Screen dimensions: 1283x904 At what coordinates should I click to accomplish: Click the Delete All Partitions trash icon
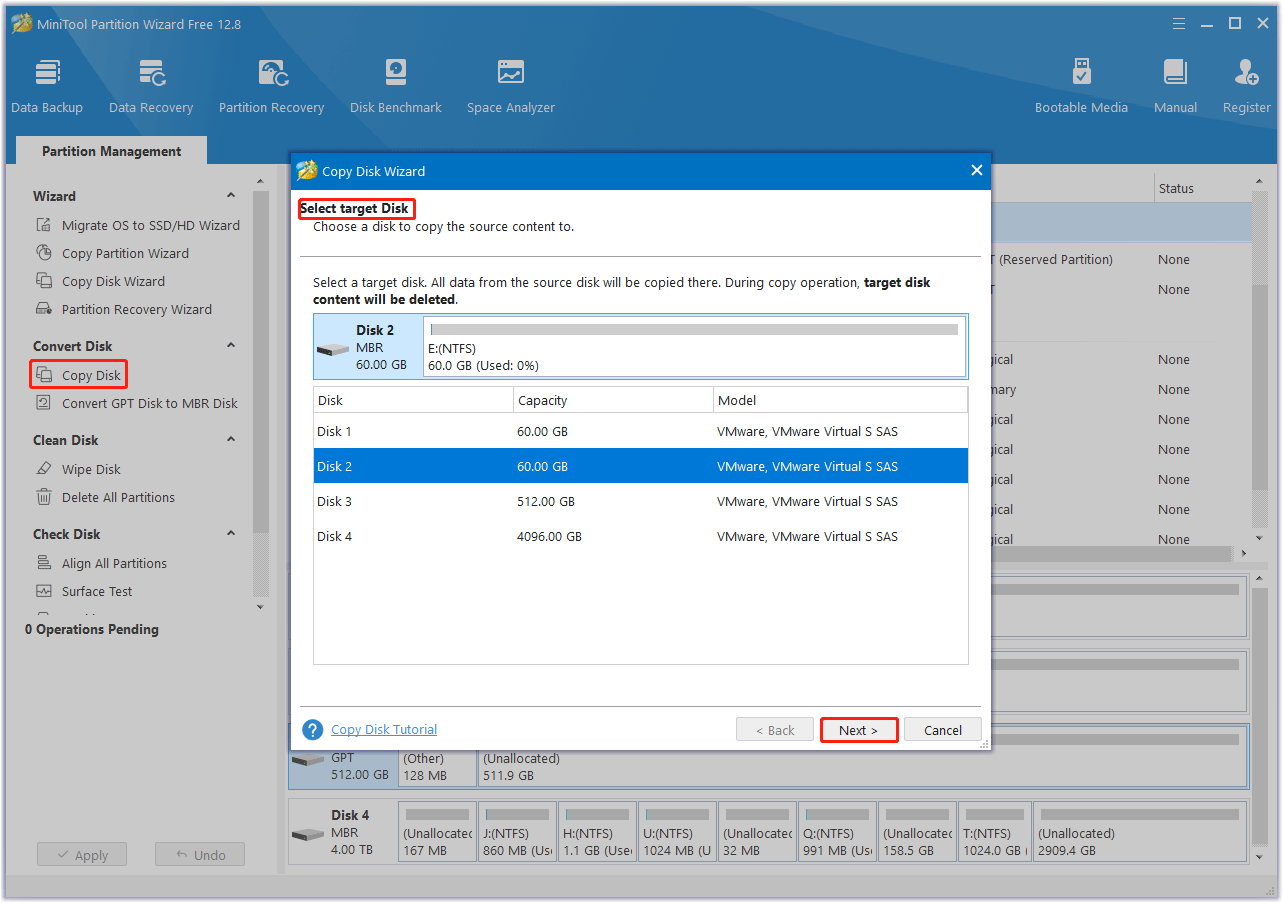tap(44, 497)
